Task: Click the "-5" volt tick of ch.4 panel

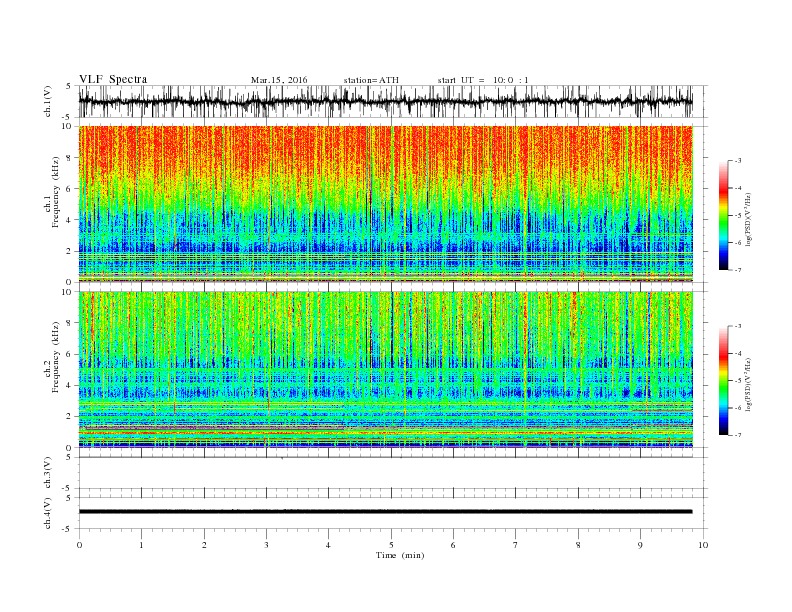Action: point(68,529)
